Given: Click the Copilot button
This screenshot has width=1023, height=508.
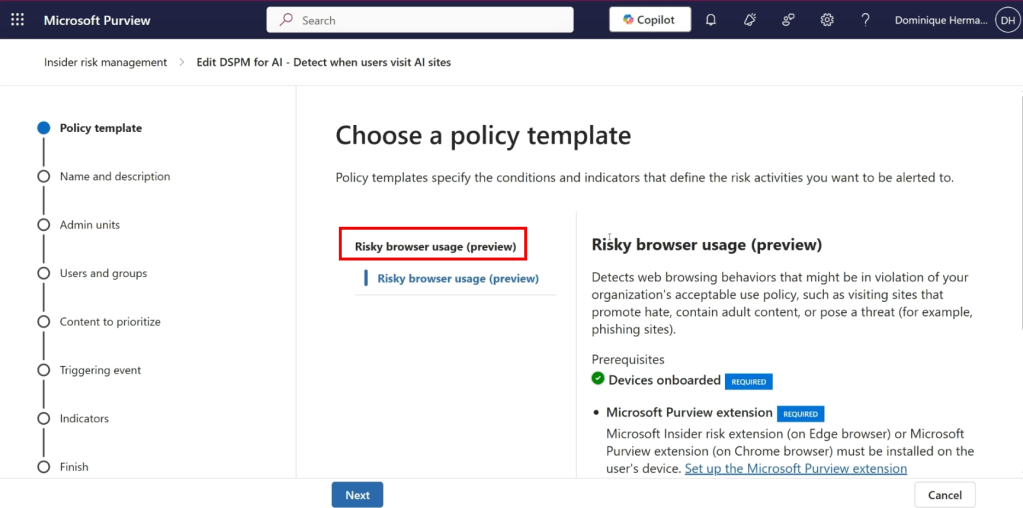Looking at the screenshot, I should (650, 20).
